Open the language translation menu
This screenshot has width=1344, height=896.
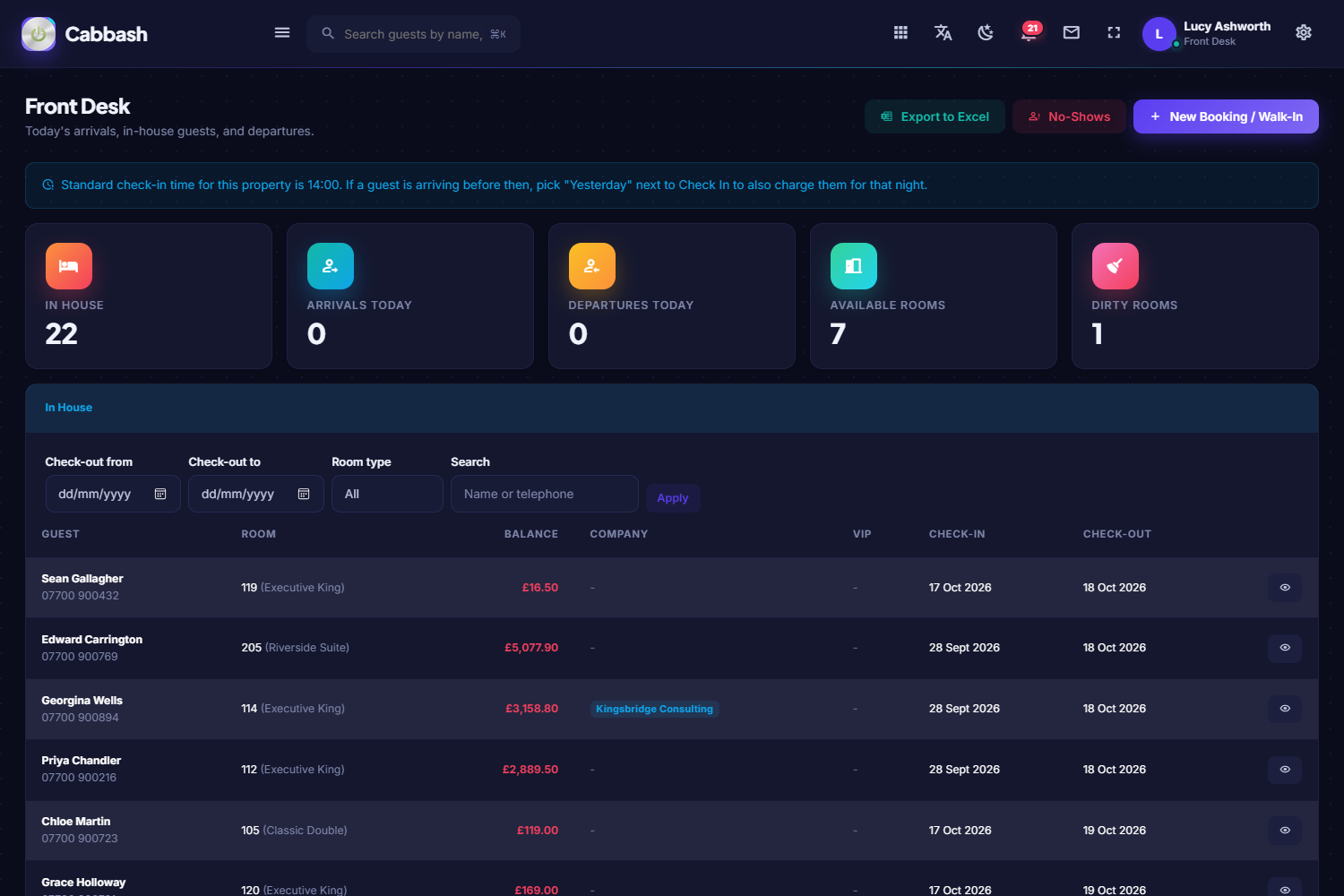[x=943, y=33]
